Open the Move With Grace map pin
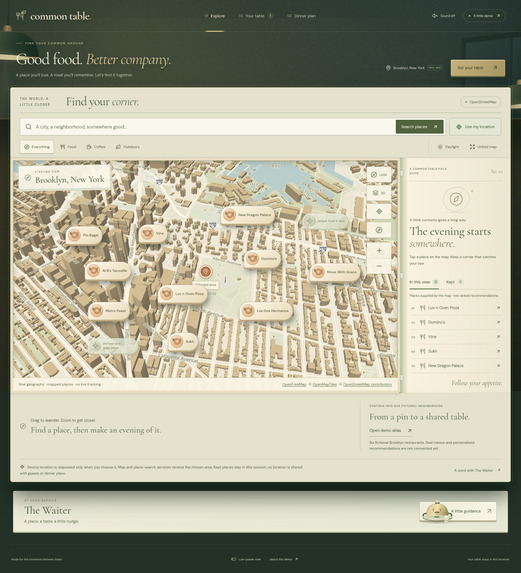The width and height of the screenshot is (521, 573). click(x=335, y=272)
